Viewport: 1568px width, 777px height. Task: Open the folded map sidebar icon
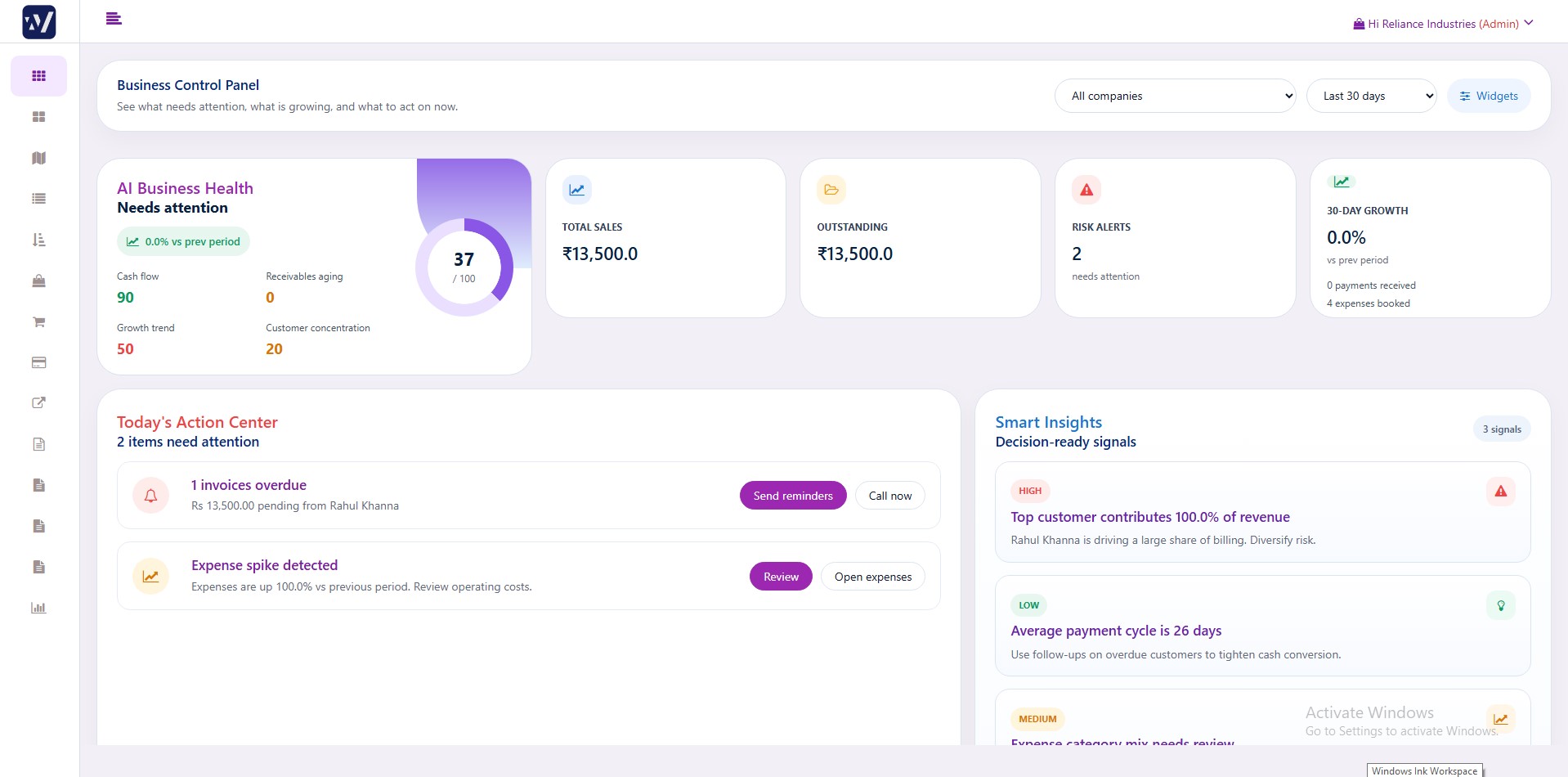coord(38,158)
